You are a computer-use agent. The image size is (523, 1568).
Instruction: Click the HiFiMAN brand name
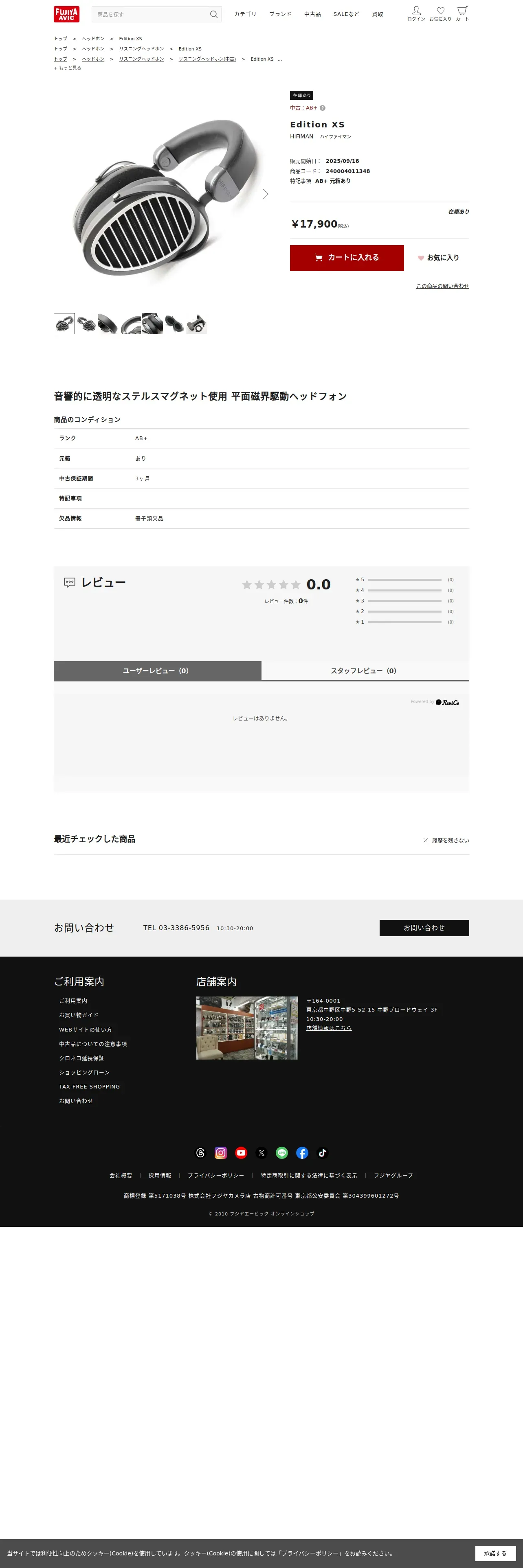click(x=301, y=136)
